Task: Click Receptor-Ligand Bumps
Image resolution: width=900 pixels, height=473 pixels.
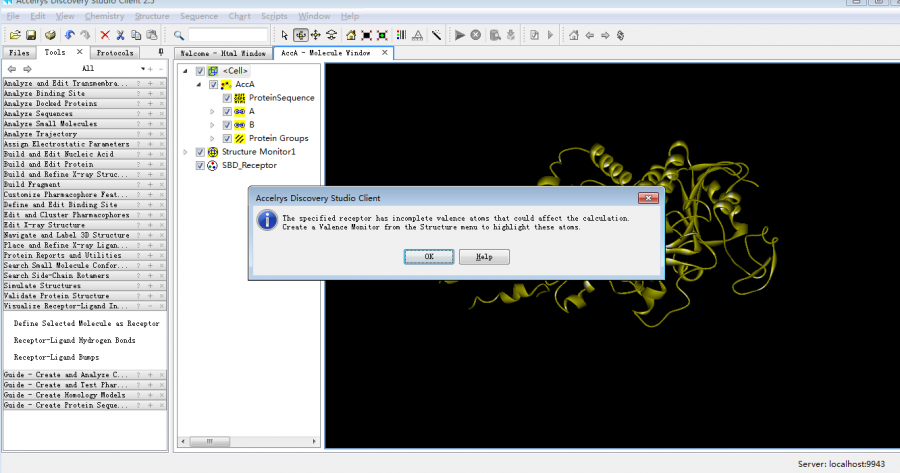Action: click(x=56, y=357)
